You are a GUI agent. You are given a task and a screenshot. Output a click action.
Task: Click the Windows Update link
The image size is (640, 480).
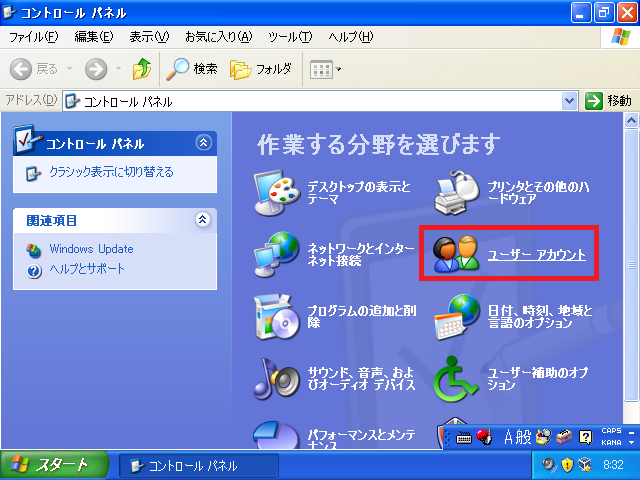click(x=91, y=249)
